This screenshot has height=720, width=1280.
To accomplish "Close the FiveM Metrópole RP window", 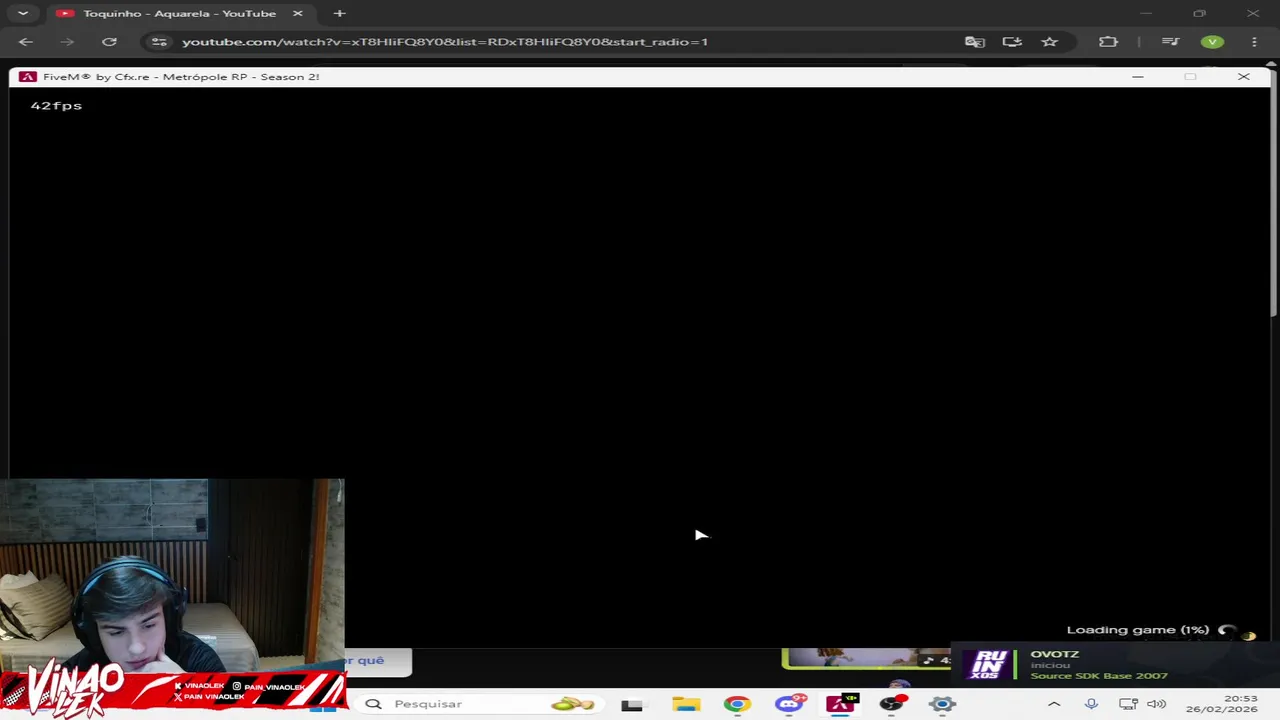I will [x=1243, y=77].
